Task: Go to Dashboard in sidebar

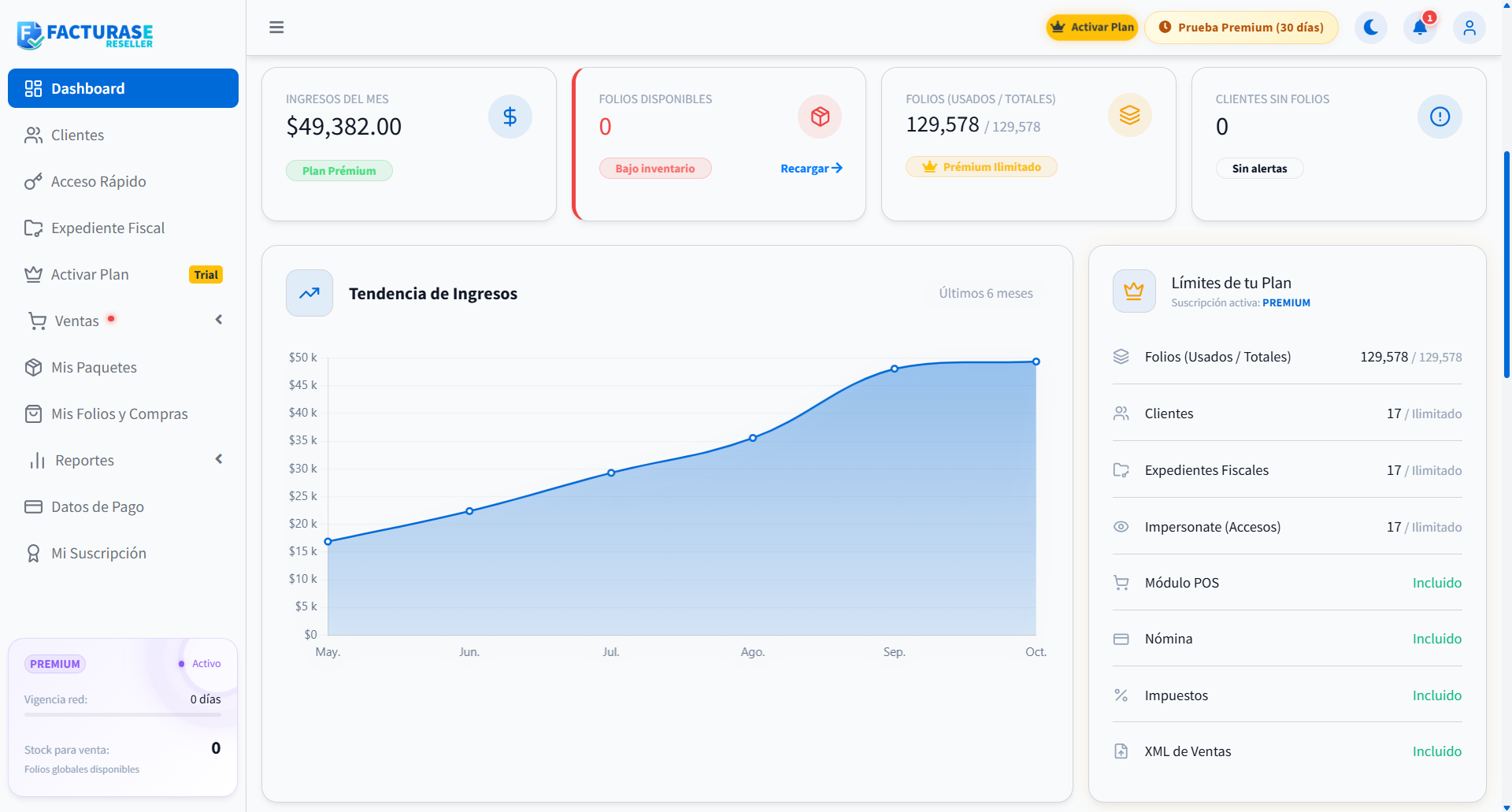Action: pos(123,88)
